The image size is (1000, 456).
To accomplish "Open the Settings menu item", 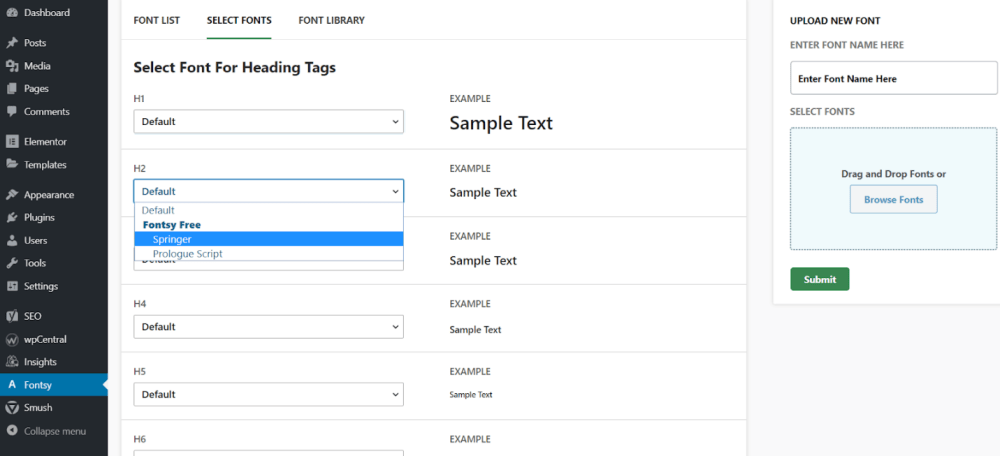I will click(41, 286).
